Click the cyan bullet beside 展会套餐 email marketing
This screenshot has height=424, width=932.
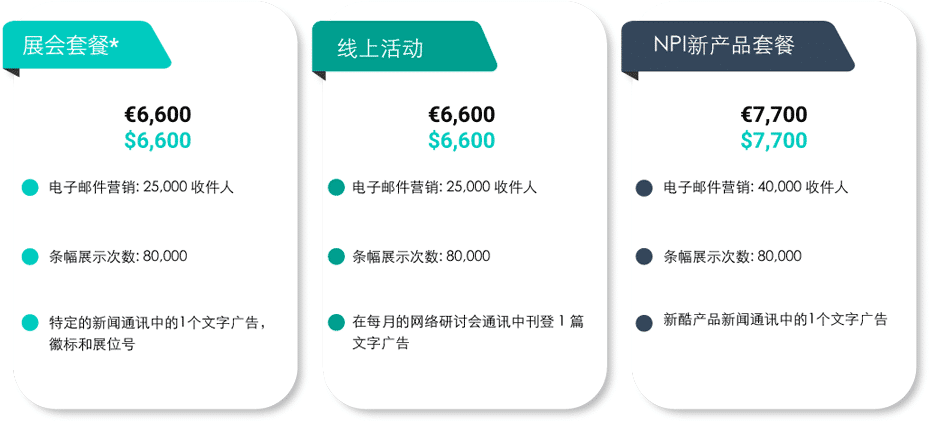(30, 188)
